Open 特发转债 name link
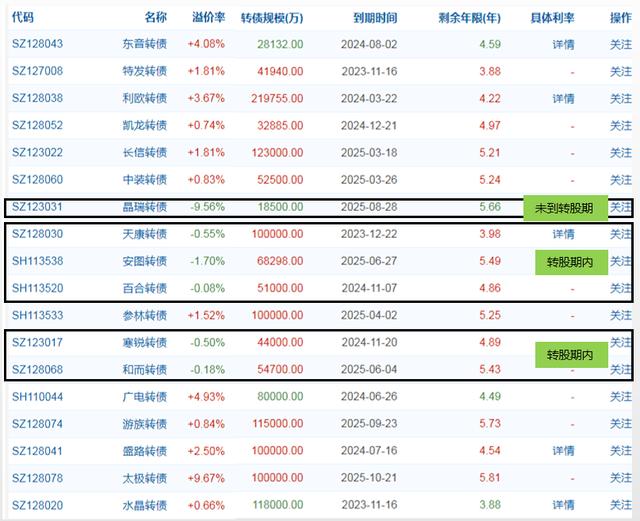The height and width of the screenshot is (521, 640). [145, 71]
